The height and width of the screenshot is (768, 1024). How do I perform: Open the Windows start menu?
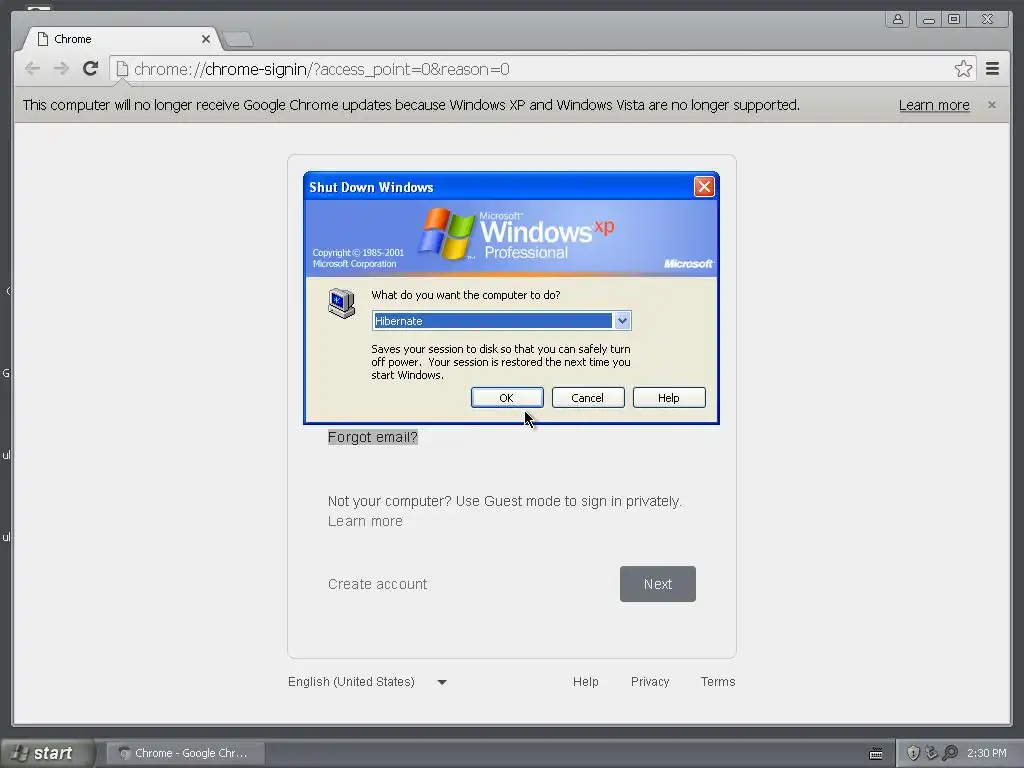click(46, 753)
